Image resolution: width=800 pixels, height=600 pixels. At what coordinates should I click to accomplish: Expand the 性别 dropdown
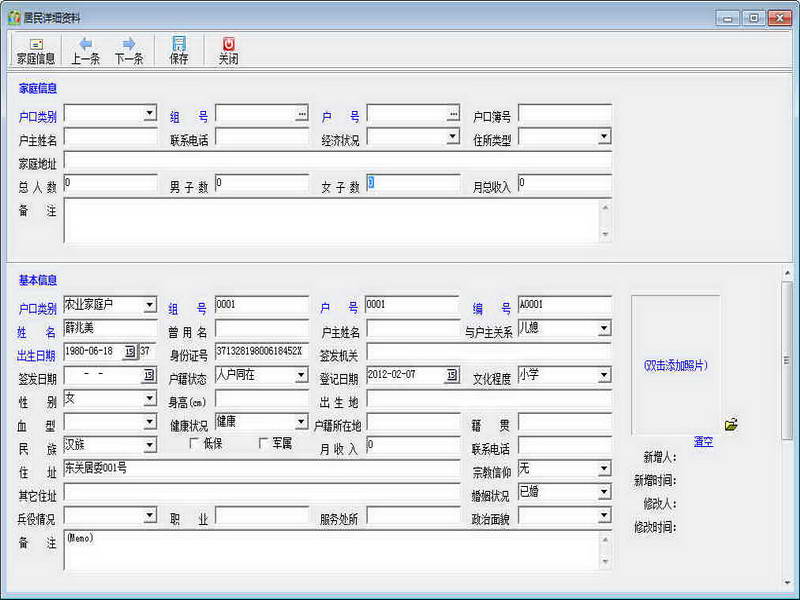click(x=149, y=398)
